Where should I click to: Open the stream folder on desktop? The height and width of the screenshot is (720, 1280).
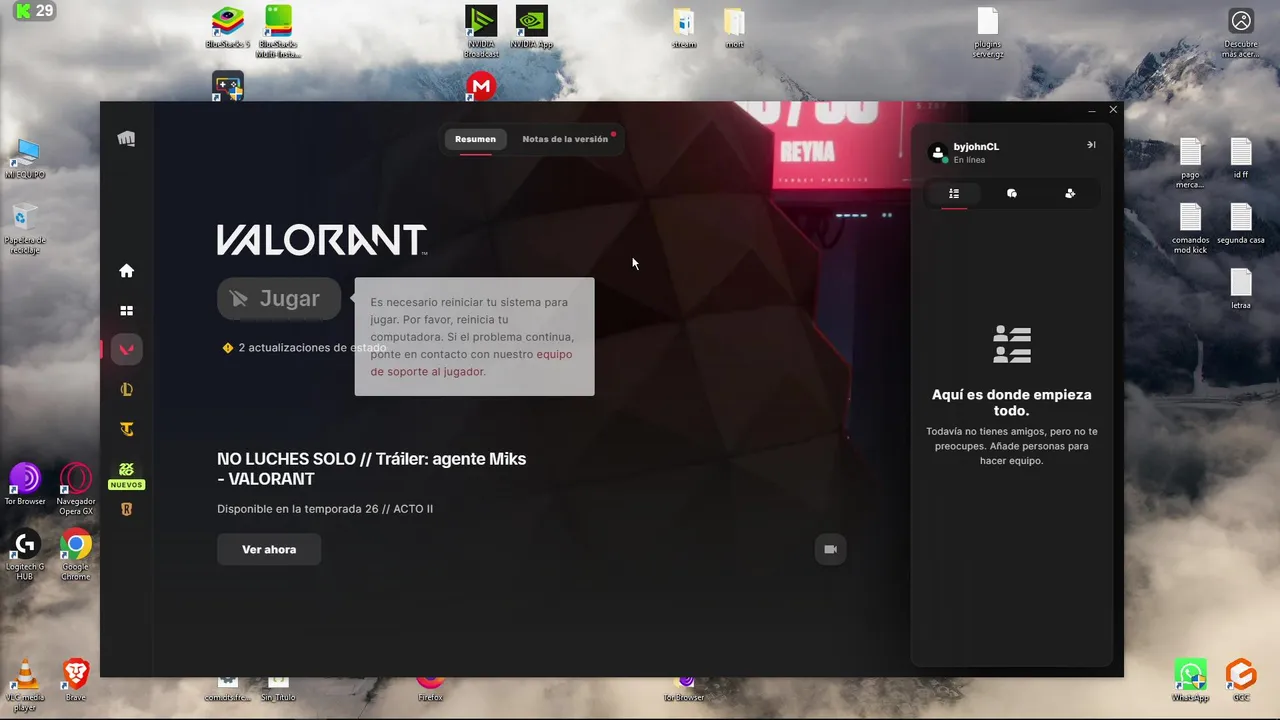pyautogui.click(x=684, y=27)
